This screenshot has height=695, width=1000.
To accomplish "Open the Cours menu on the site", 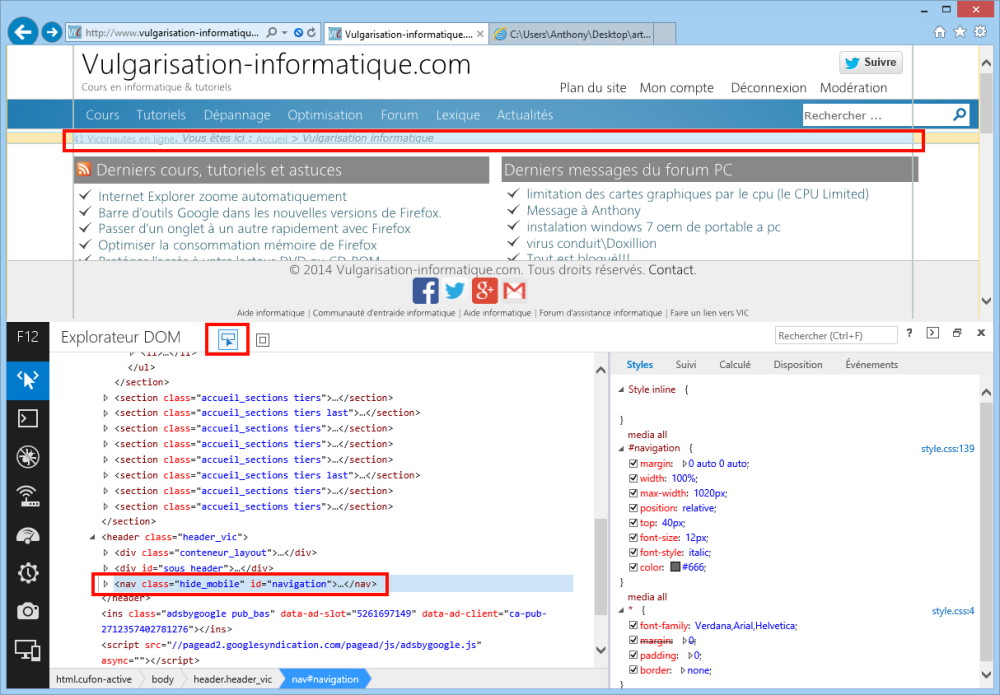I will pos(103,115).
